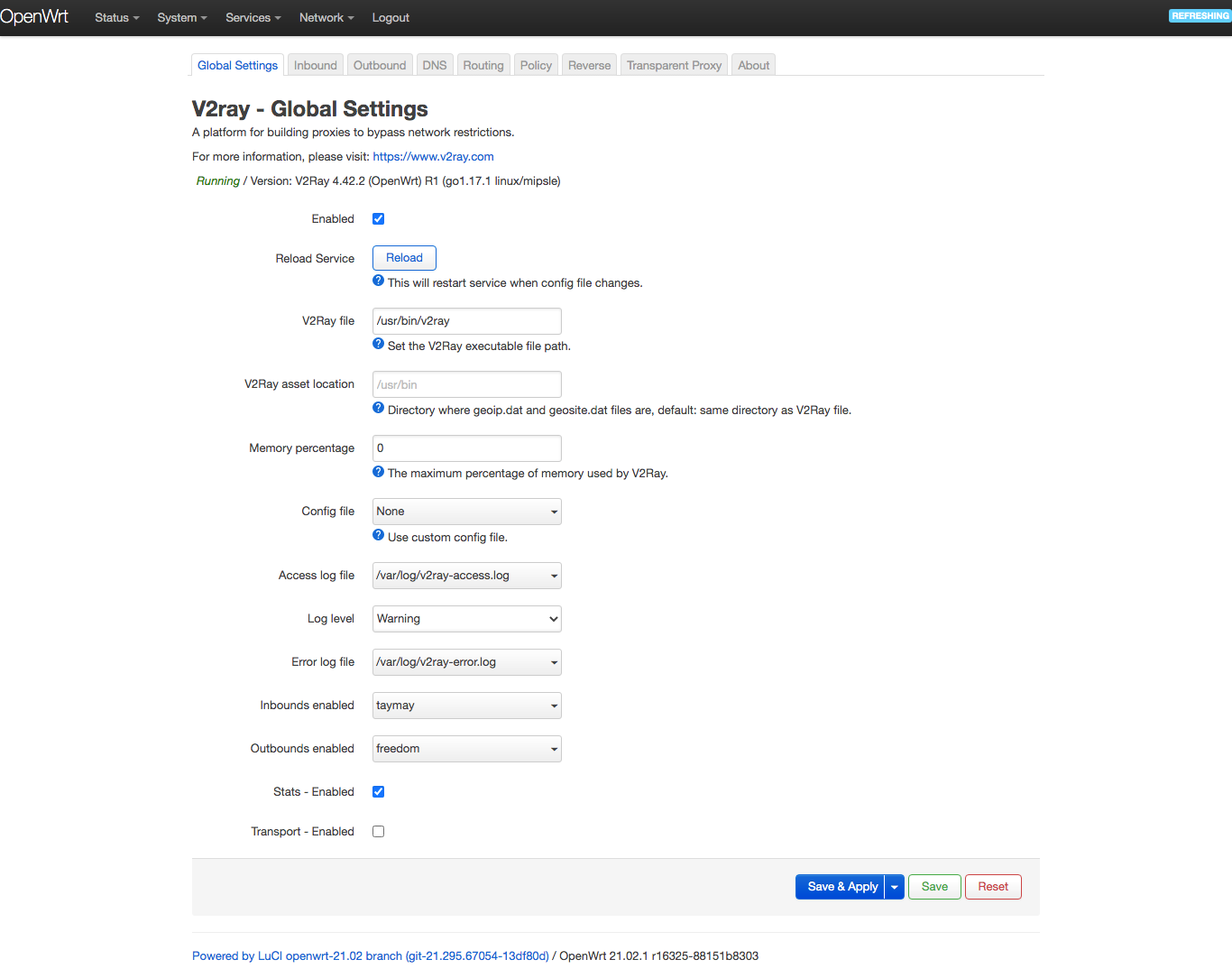
Task: Click the help icon for geoip.dat directory hint
Action: pos(379,408)
